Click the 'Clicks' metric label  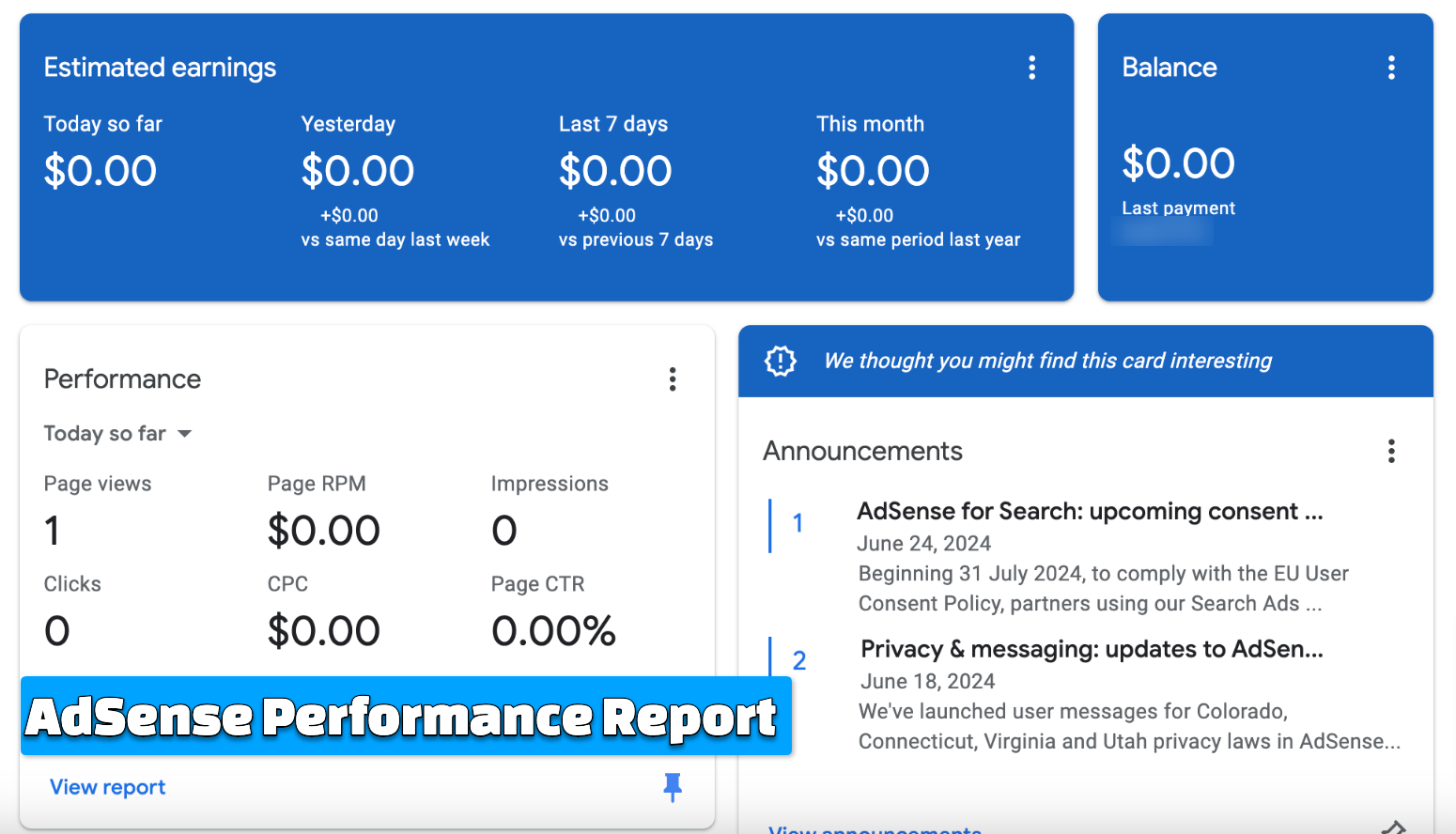(72, 584)
